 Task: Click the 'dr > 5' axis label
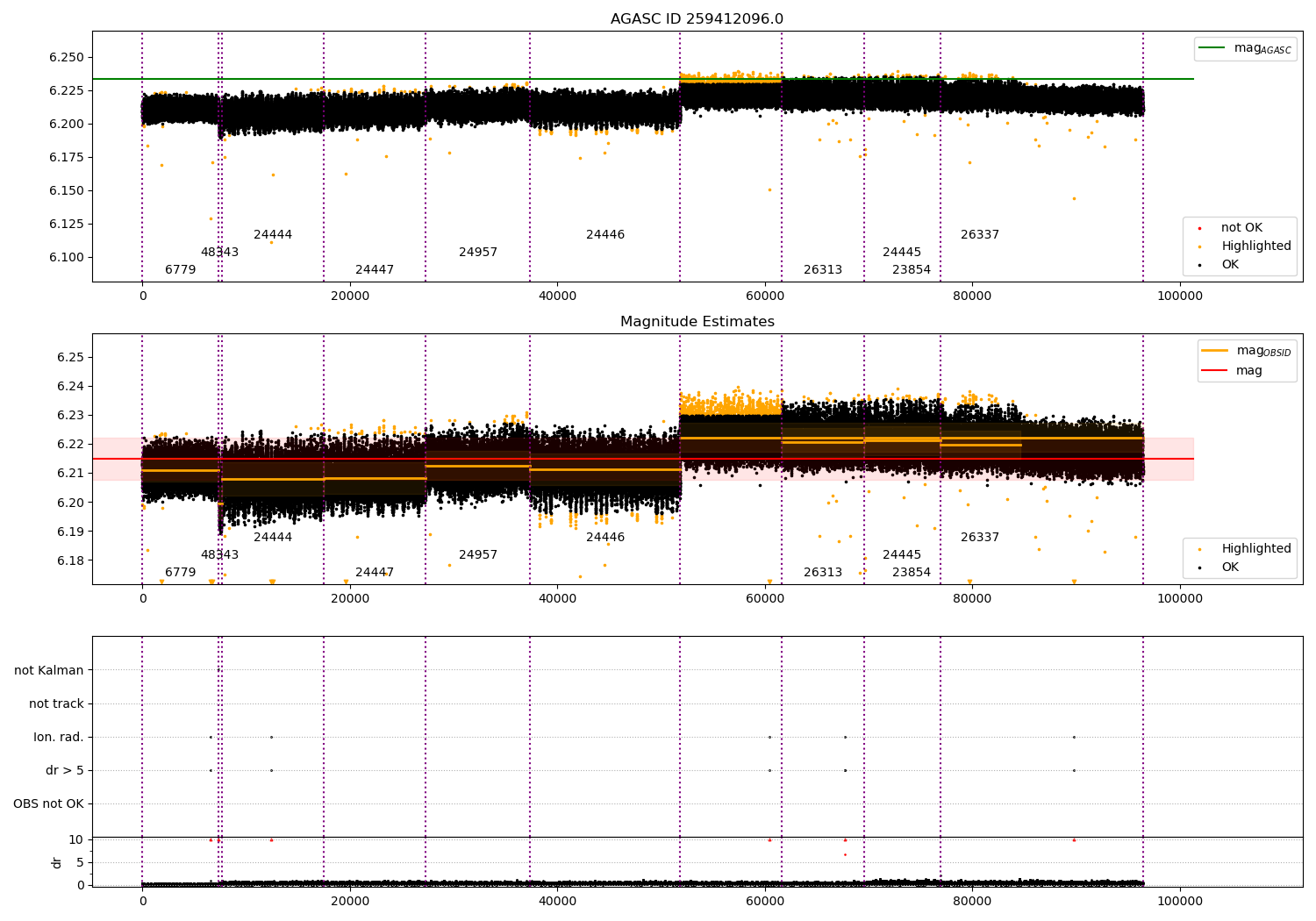[65, 770]
